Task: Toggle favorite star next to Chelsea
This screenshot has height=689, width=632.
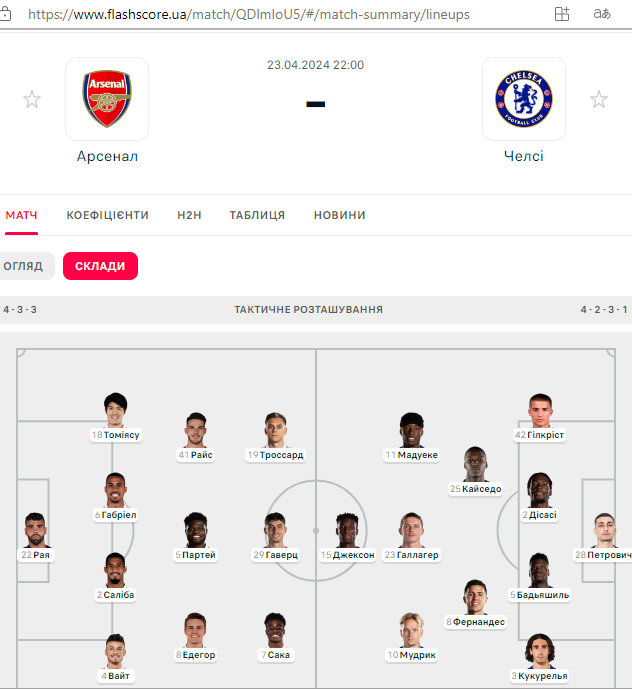Action: click(x=599, y=99)
